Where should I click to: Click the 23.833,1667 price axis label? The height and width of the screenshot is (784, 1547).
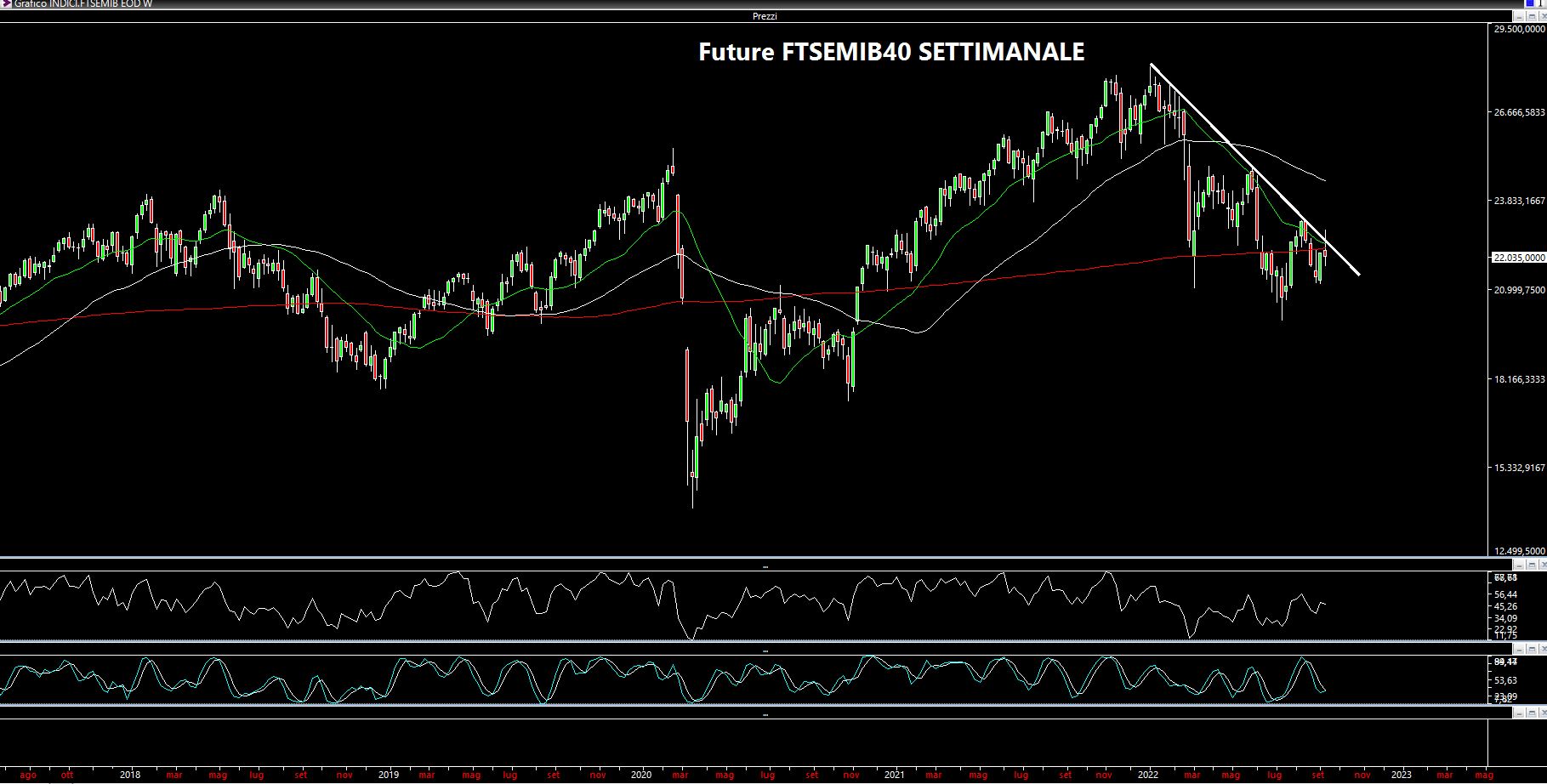1519,202
